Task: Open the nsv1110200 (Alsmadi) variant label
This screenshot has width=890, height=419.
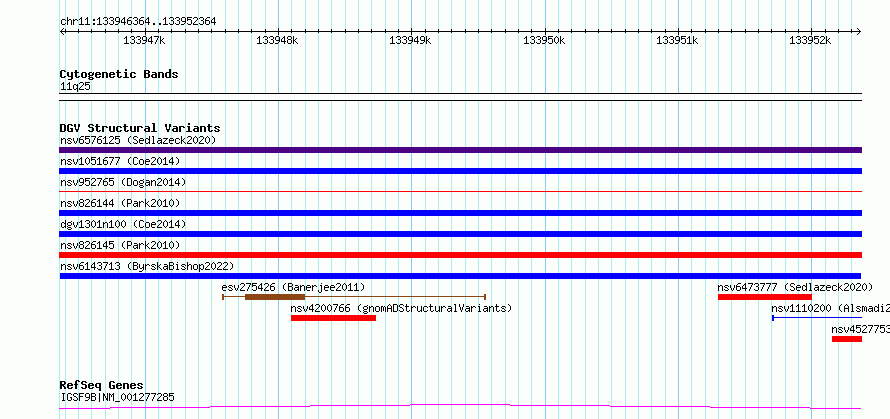Action: [830, 308]
